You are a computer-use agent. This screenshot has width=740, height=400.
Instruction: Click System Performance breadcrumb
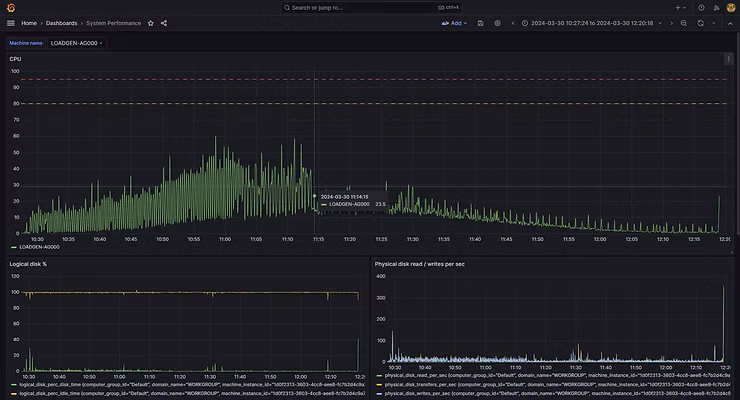coord(113,23)
